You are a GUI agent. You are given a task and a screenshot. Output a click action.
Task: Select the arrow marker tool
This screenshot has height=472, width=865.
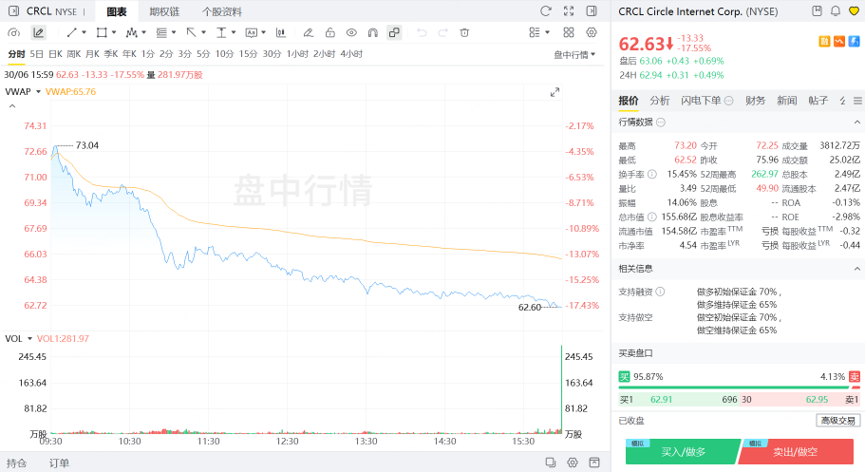point(191,33)
